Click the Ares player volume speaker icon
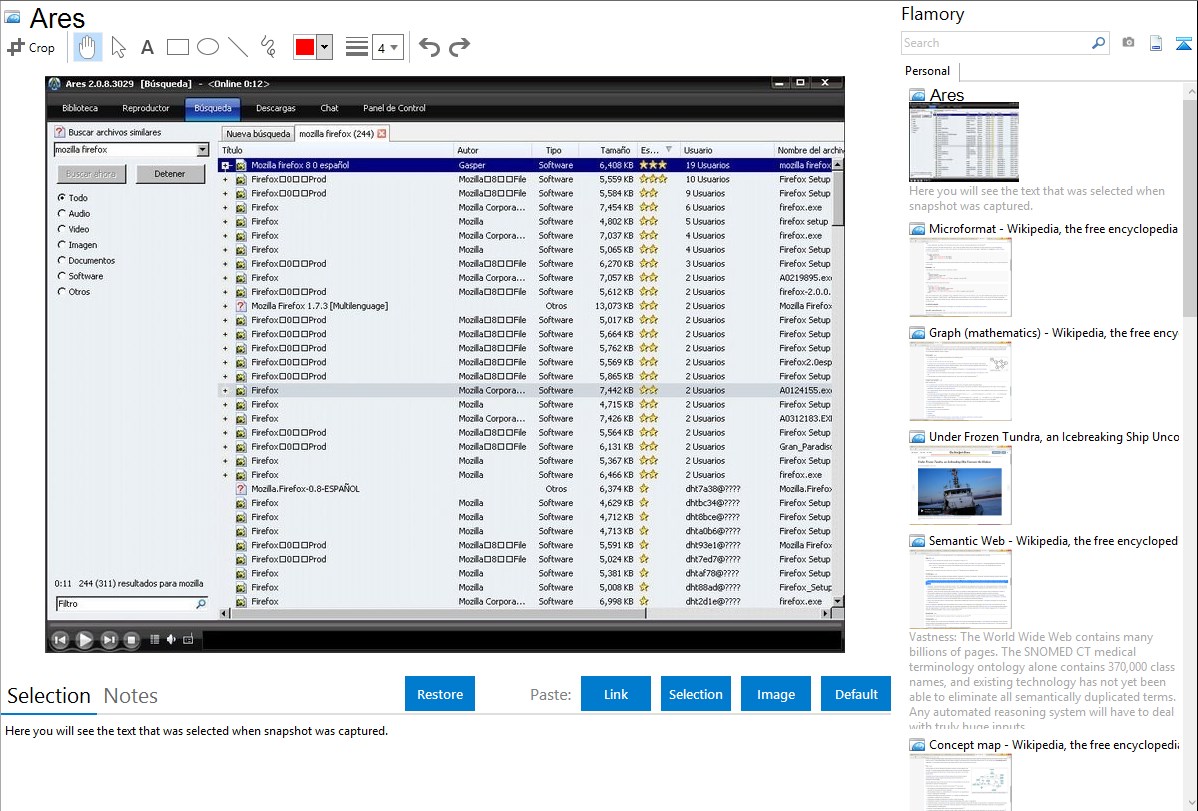Image resolution: width=1198 pixels, height=811 pixels. click(x=171, y=640)
